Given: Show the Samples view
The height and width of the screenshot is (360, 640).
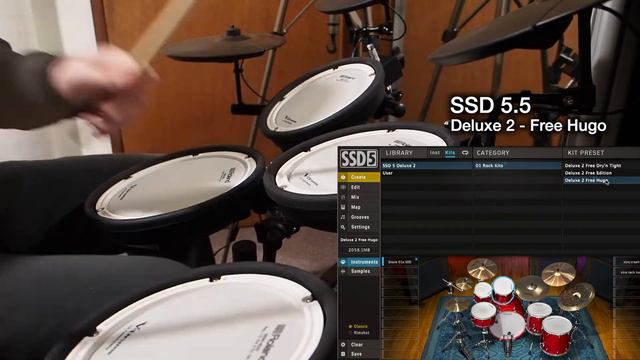Looking at the screenshot, I should 359,271.
